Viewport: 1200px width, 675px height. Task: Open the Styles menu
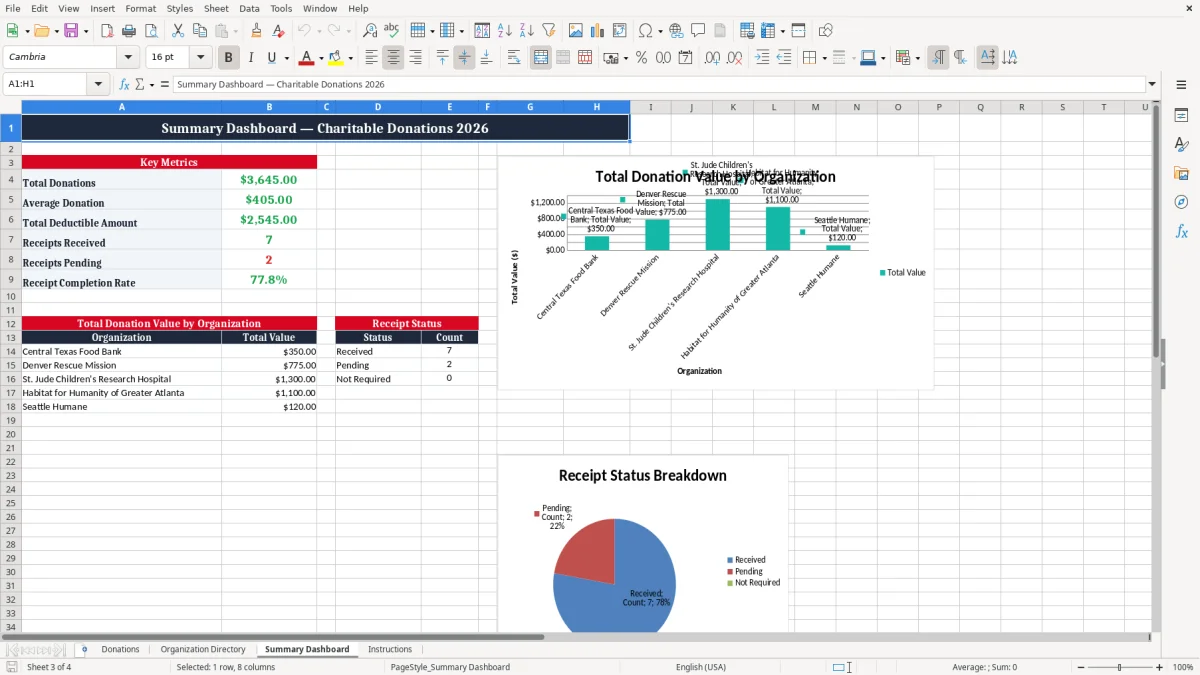tap(180, 9)
